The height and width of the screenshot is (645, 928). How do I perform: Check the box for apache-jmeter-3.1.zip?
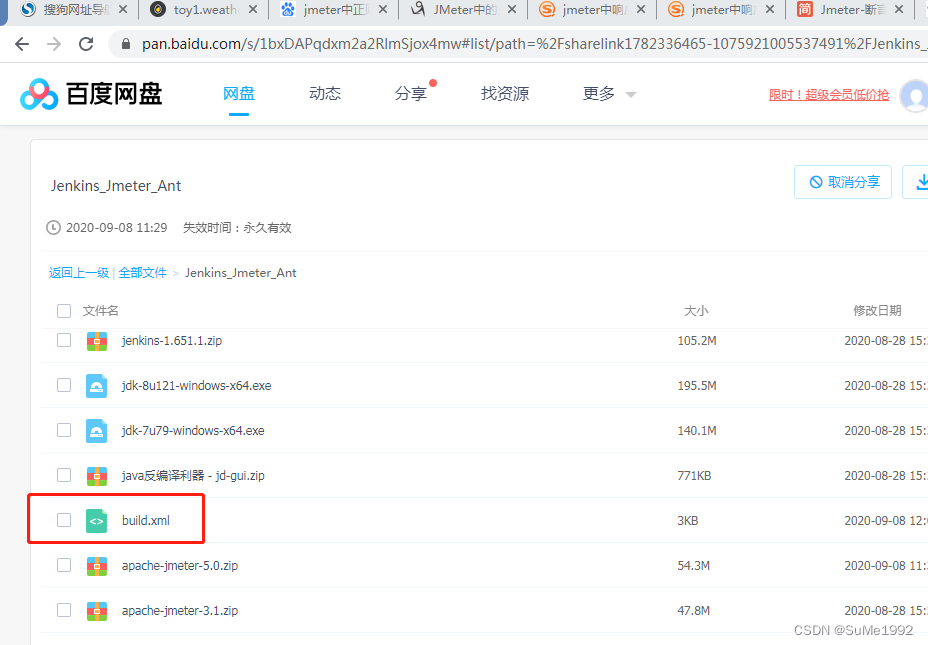(x=64, y=610)
